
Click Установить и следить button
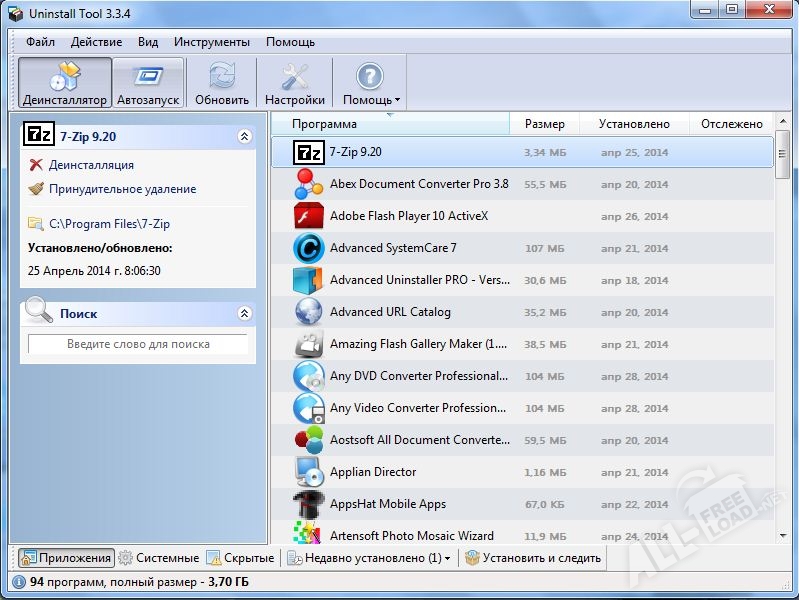(x=532, y=558)
